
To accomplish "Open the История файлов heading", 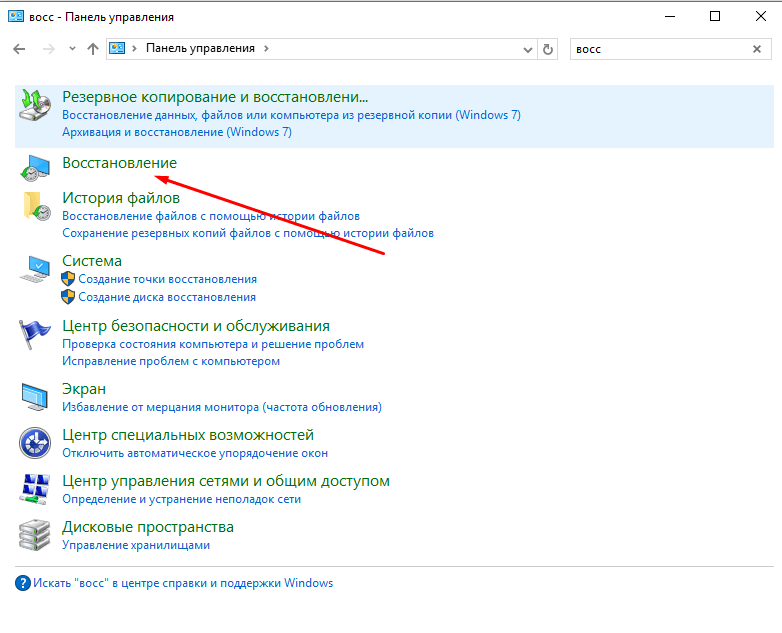I will pyautogui.click(x=121, y=198).
